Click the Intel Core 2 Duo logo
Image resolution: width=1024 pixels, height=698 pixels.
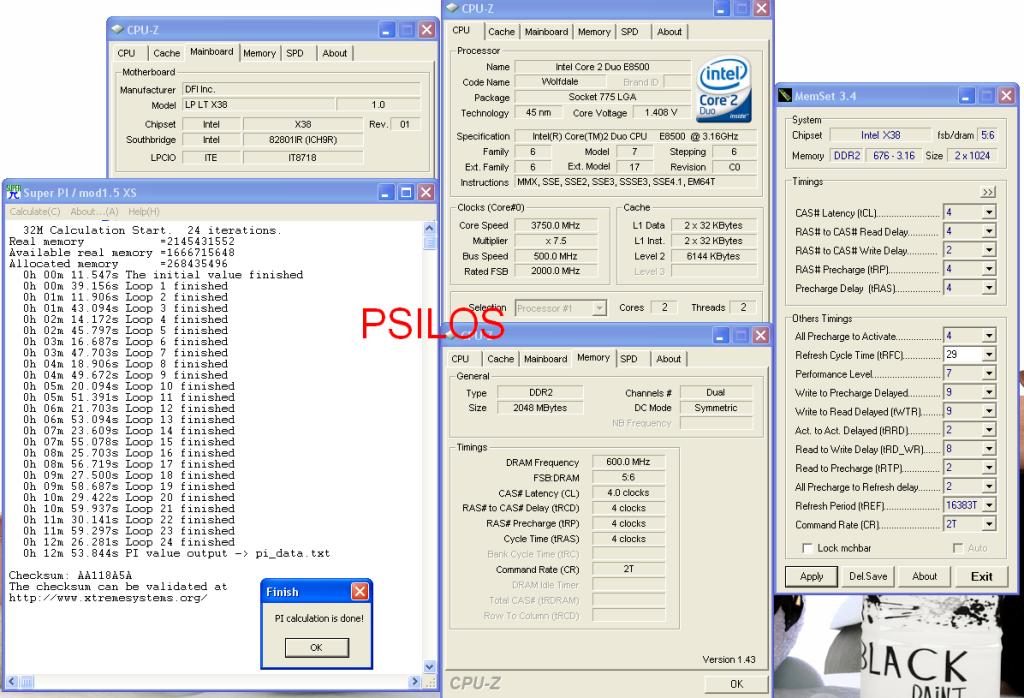click(x=724, y=89)
